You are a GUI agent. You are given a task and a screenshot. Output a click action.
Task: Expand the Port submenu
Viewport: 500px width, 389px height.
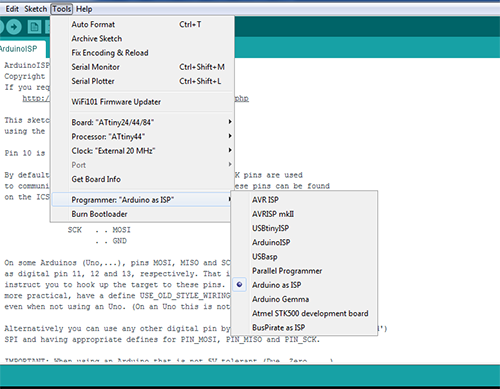(x=141, y=165)
